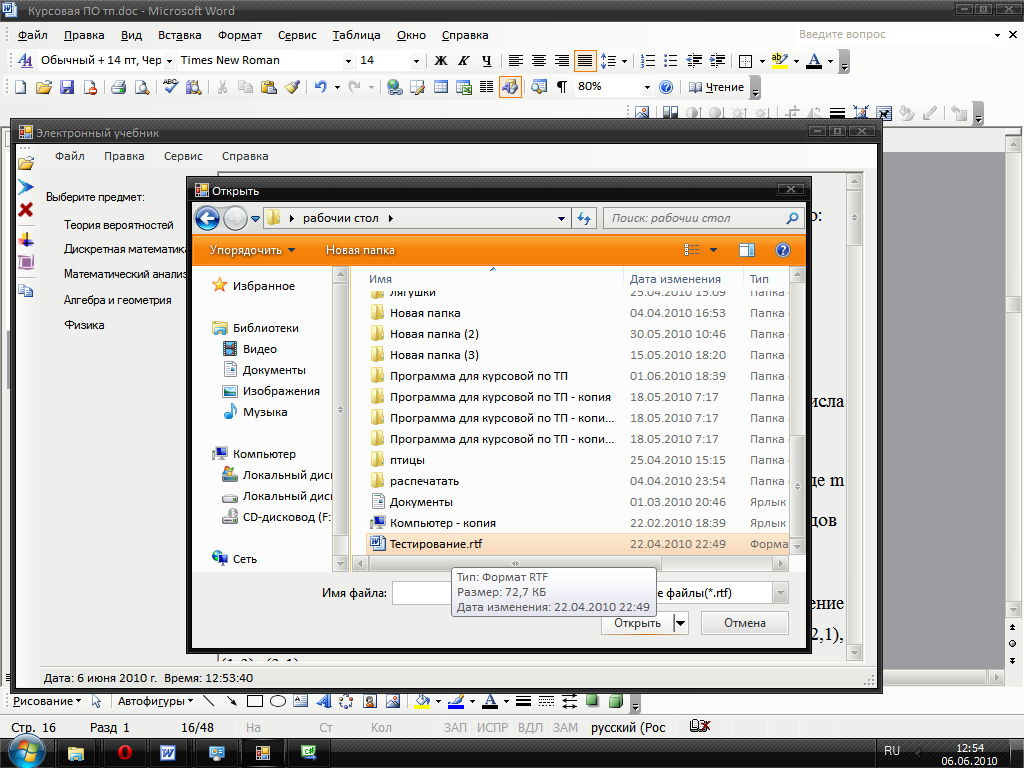Select Сеть in navigation pane

[x=234, y=558]
